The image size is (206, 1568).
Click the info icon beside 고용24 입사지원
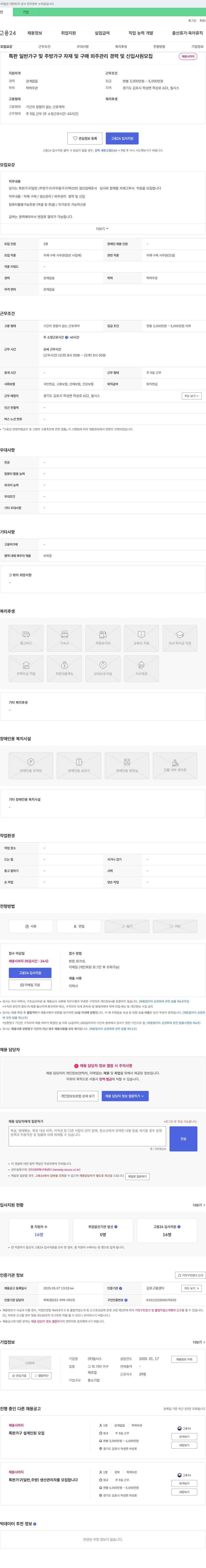click(x=179, y=1227)
